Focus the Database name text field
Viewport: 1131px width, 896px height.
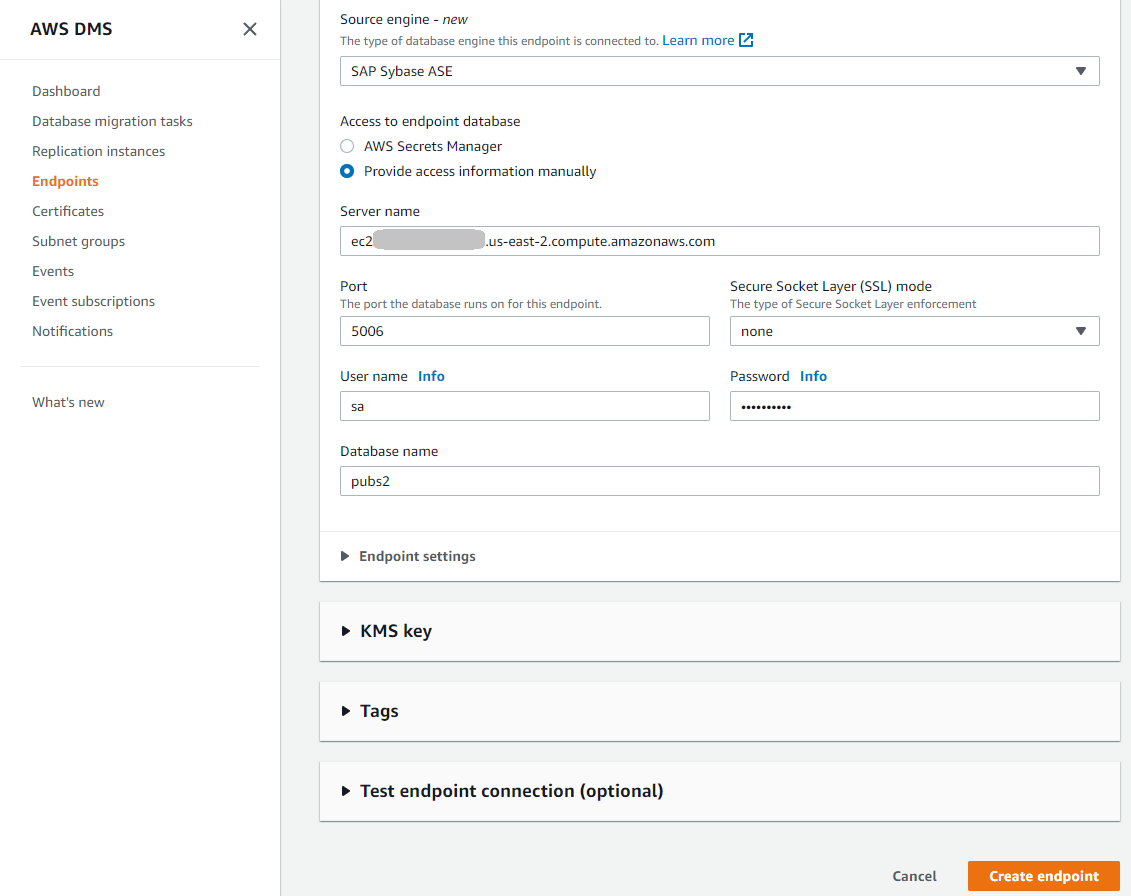[x=719, y=481]
